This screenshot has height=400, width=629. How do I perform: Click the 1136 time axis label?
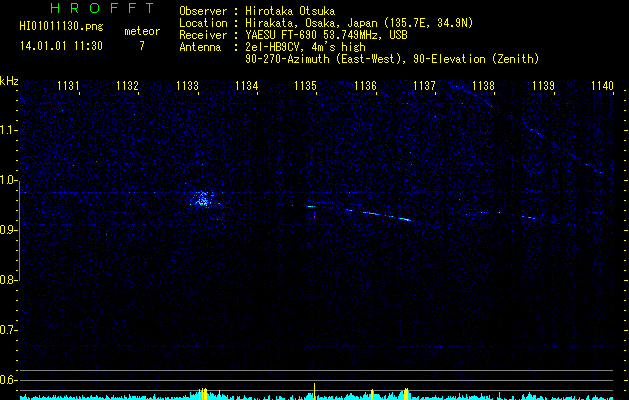(365, 86)
